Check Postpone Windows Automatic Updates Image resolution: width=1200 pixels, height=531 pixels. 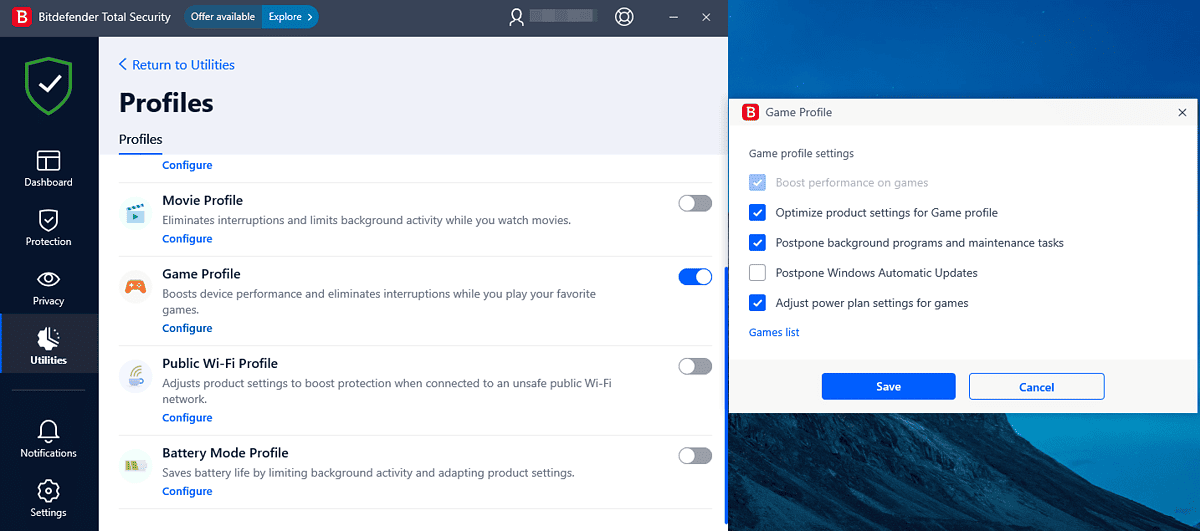(758, 273)
